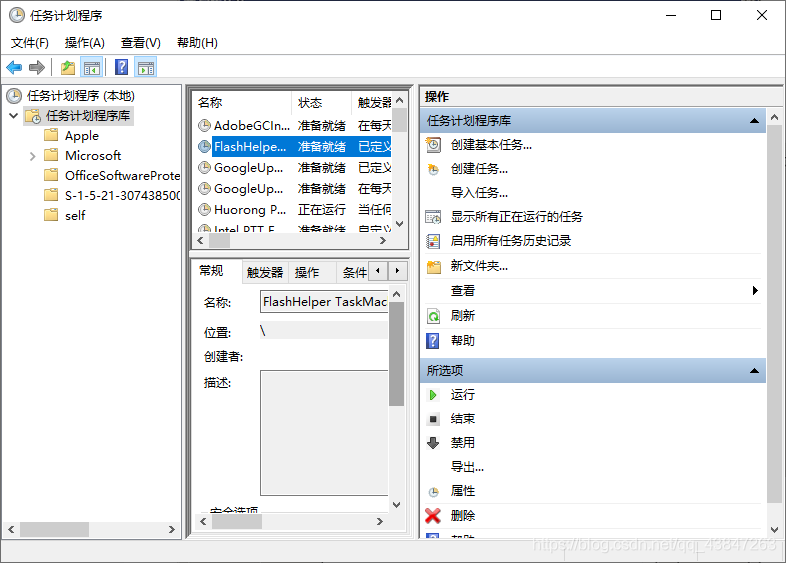Click the tree pane horizontal scrollbar right arrow
The height and width of the screenshot is (563, 786).
pos(171,529)
